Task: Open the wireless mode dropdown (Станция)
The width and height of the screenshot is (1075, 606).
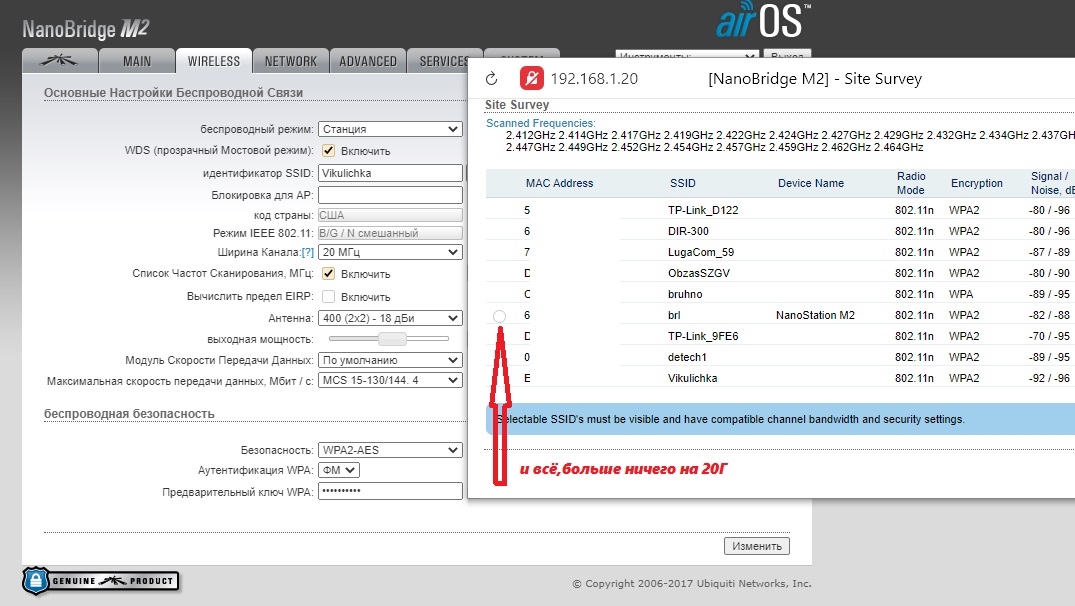Action: click(x=390, y=129)
